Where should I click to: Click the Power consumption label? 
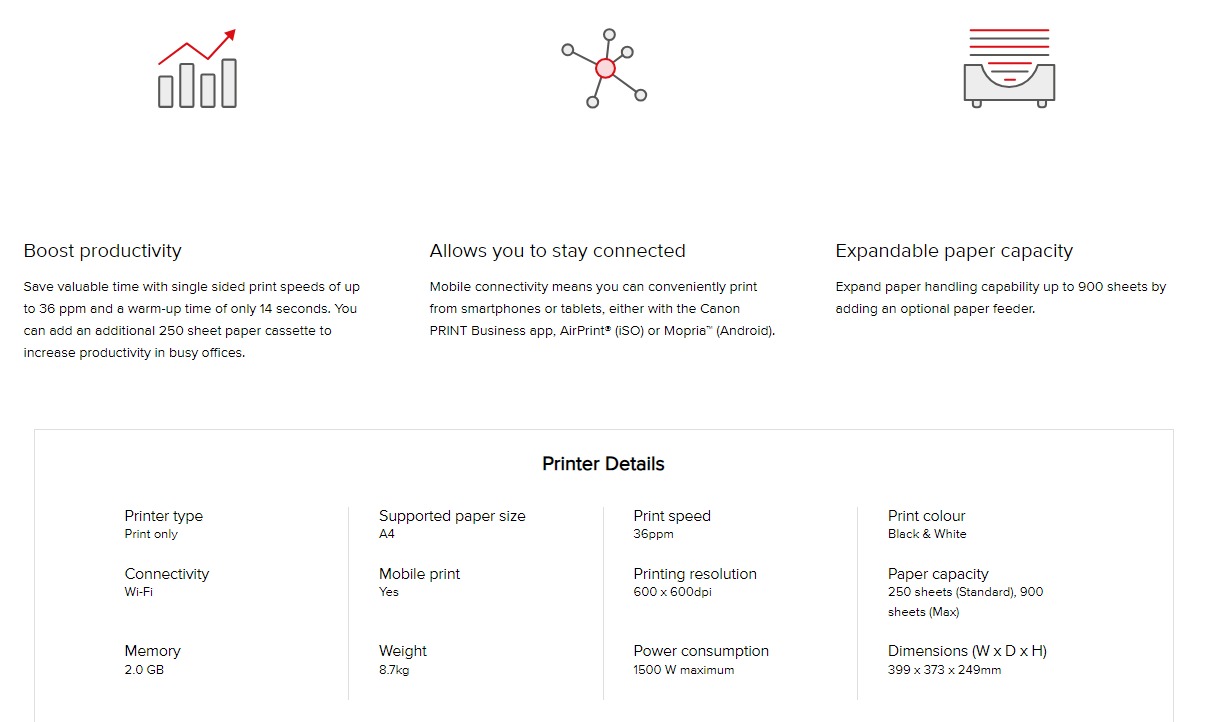click(x=701, y=651)
